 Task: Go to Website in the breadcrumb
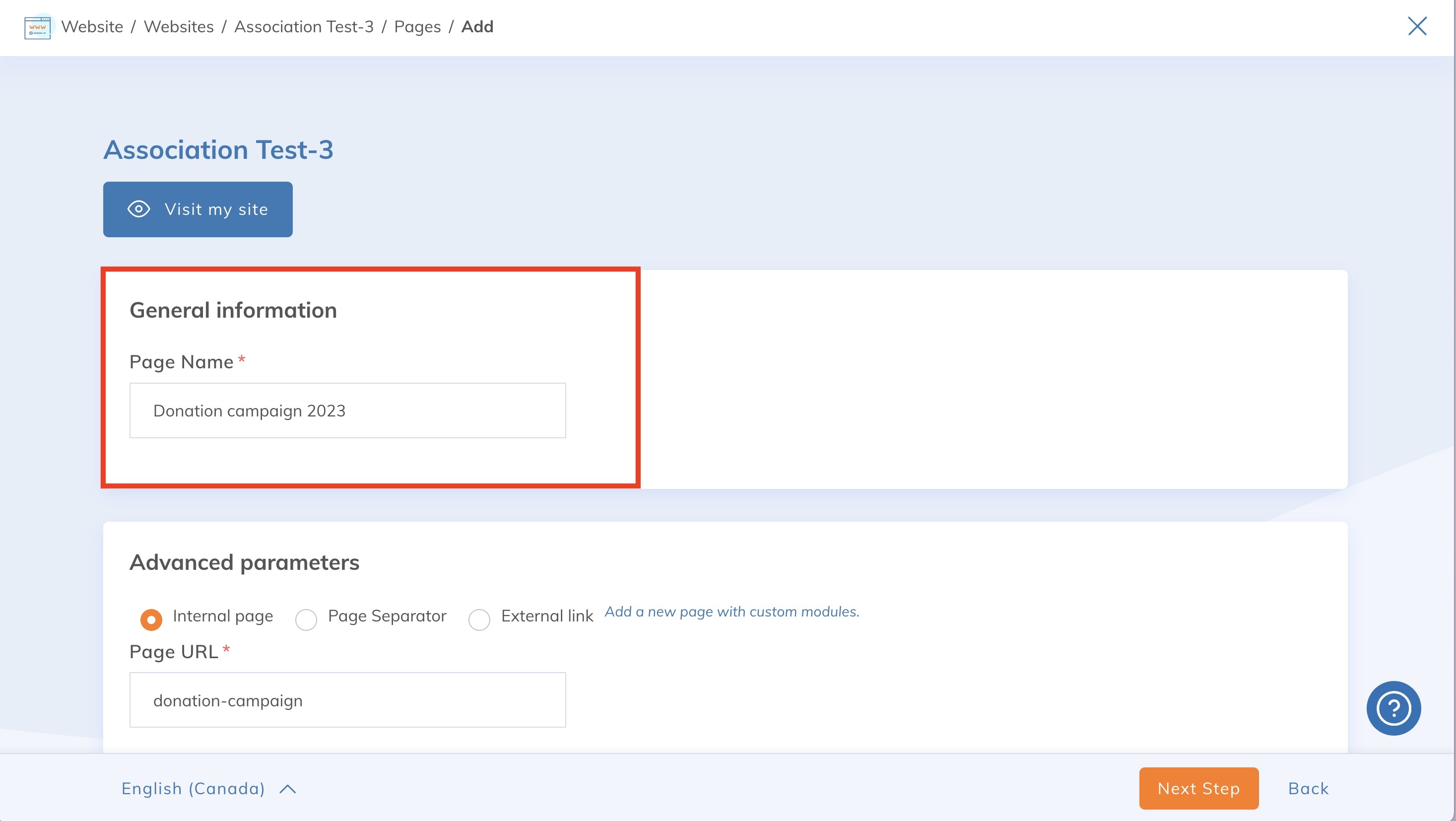(92, 27)
